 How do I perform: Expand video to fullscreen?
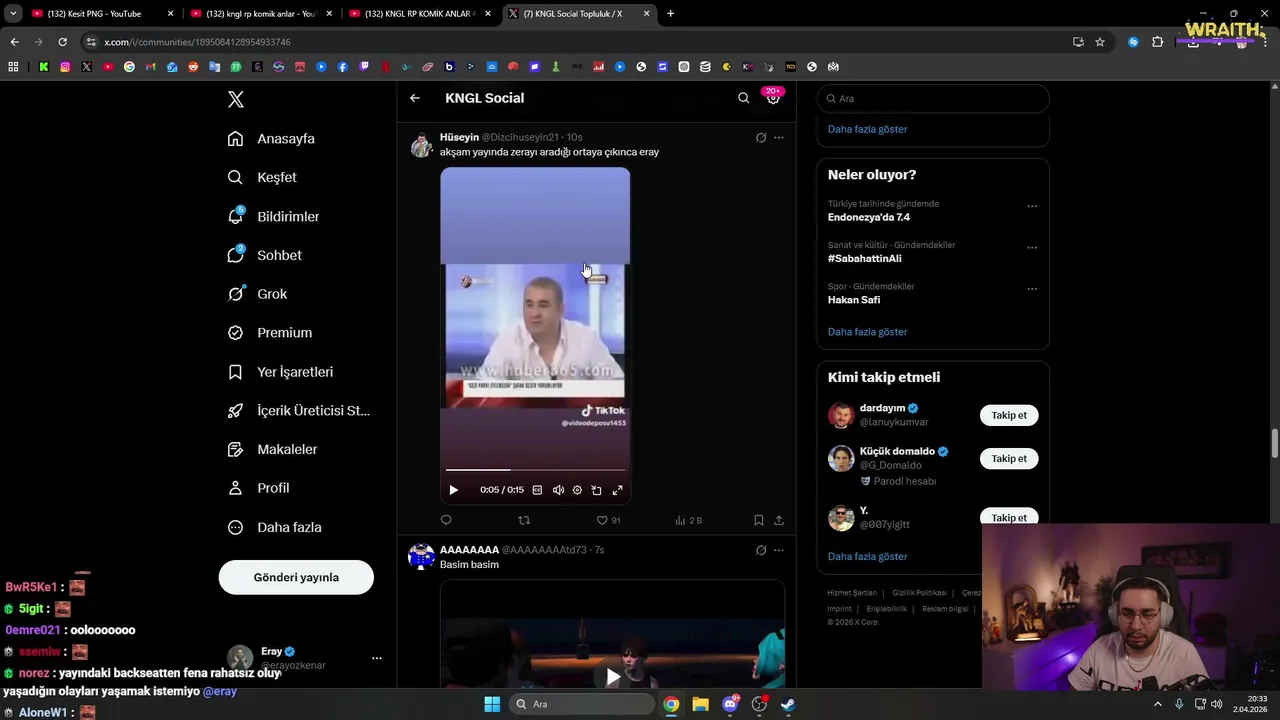point(617,490)
